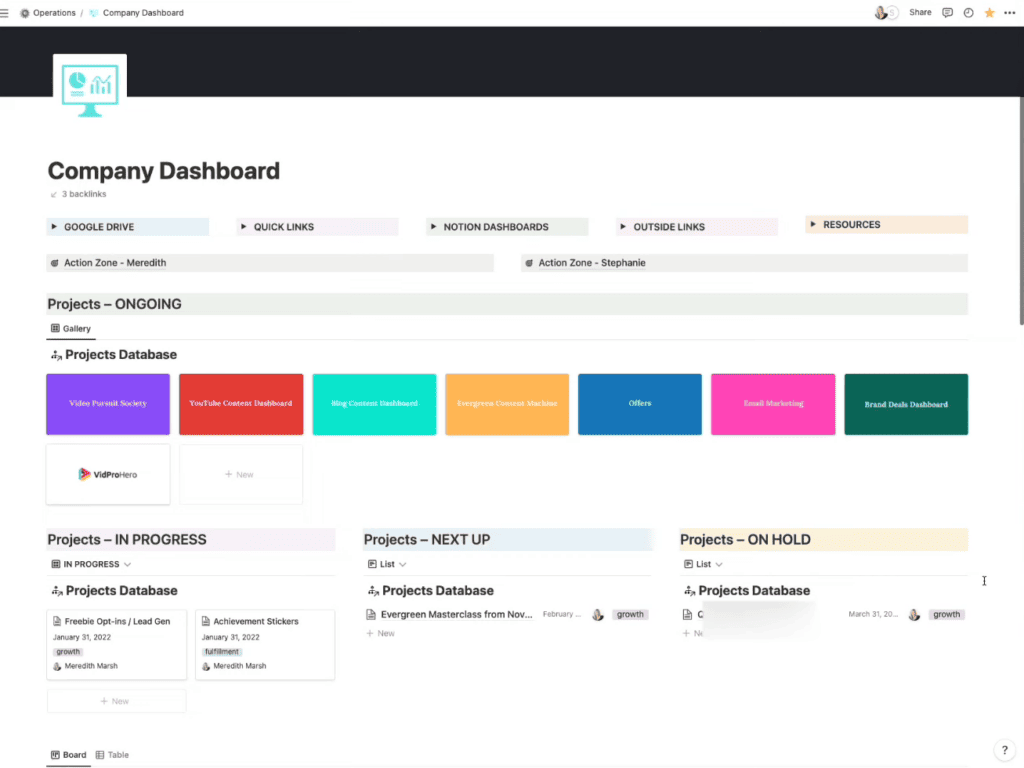Click fulfillment tag on Achievement Stickers card

(x=221, y=652)
